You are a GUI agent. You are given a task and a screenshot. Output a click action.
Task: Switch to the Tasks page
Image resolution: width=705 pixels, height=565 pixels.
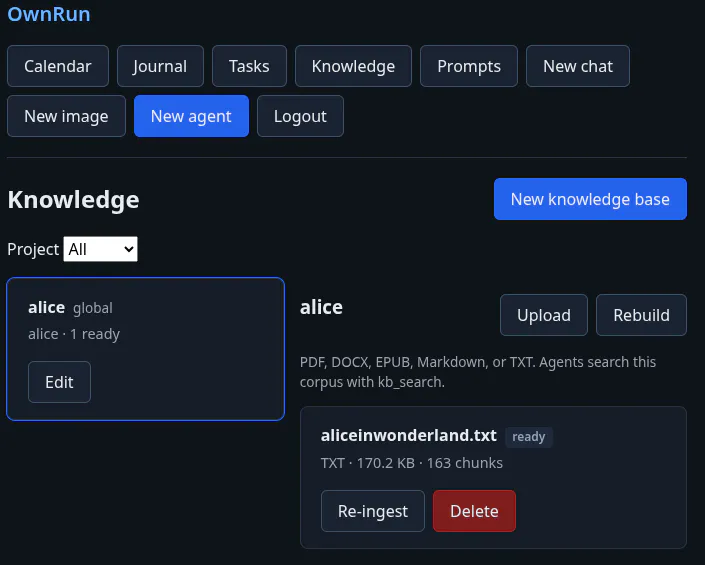coord(249,66)
